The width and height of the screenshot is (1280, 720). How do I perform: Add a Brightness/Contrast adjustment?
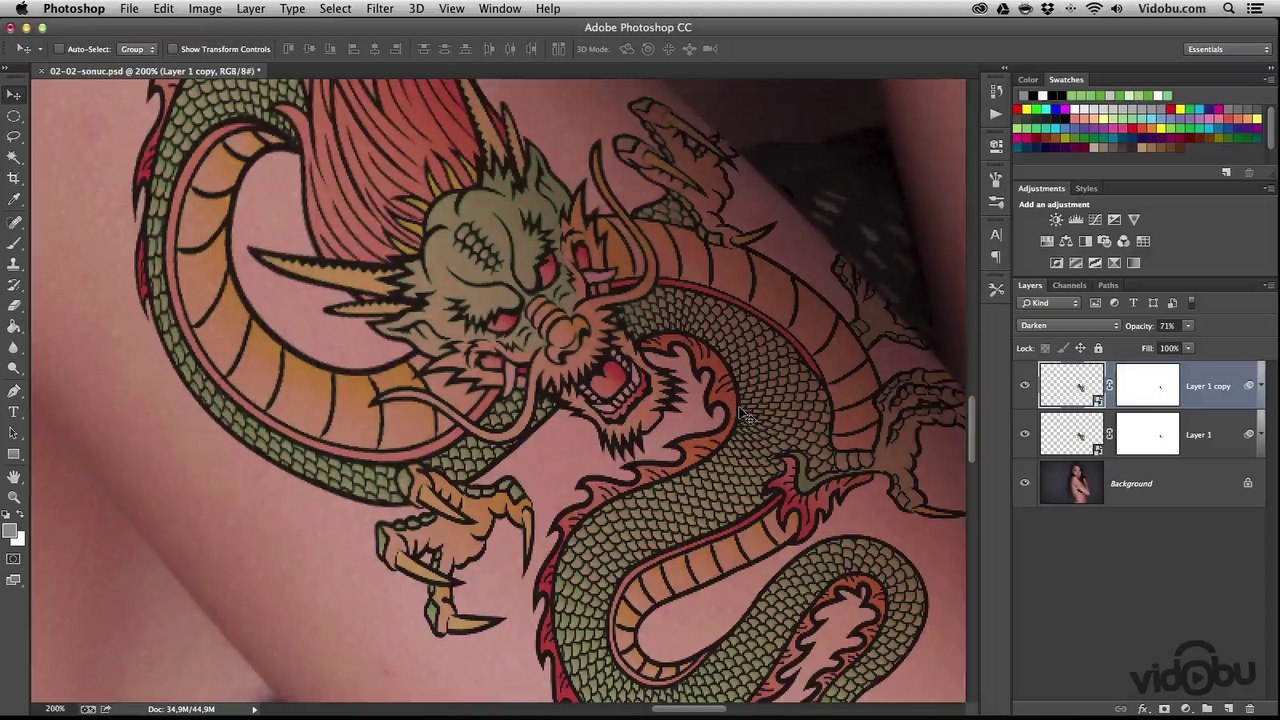(1056, 220)
